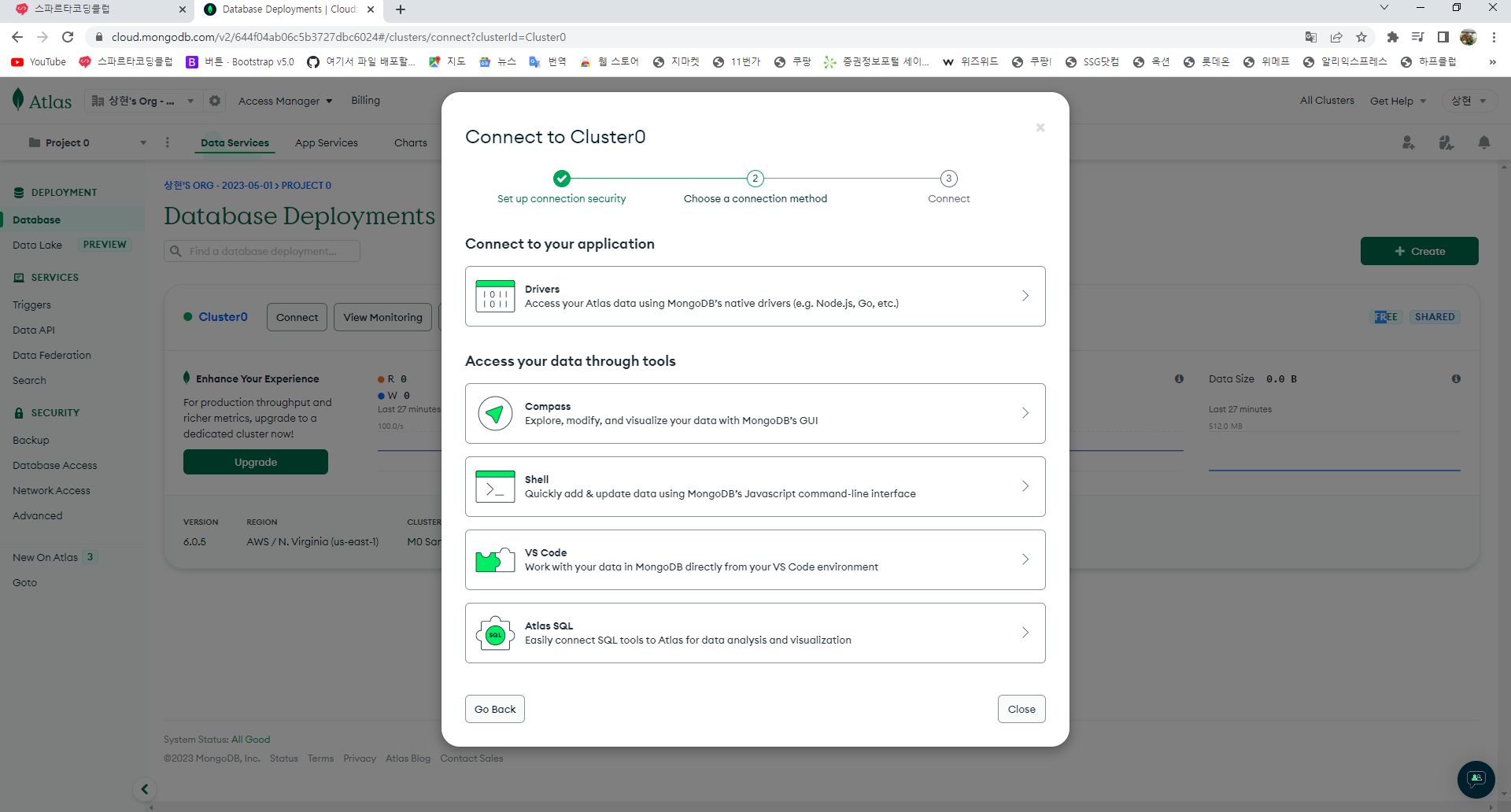Open the Chrome profile avatar

pos(1469,37)
